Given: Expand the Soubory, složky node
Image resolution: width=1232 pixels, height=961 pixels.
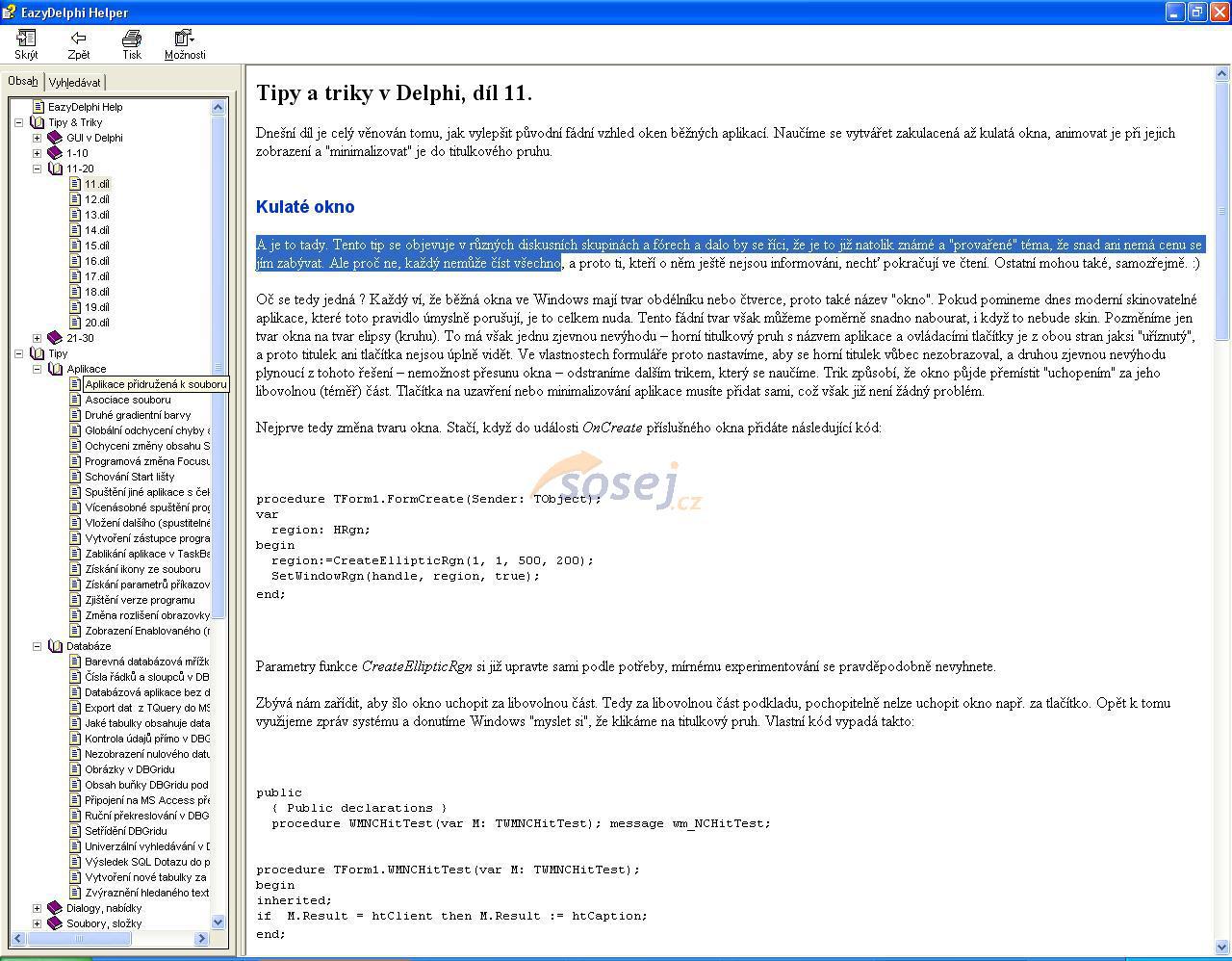Looking at the screenshot, I should pos(38,923).
